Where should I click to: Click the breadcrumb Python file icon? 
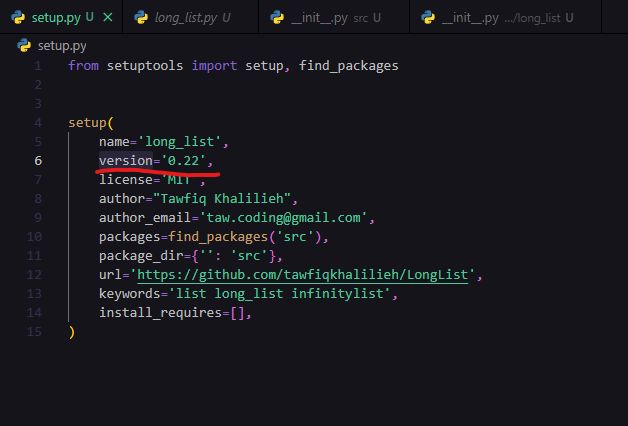24,46
